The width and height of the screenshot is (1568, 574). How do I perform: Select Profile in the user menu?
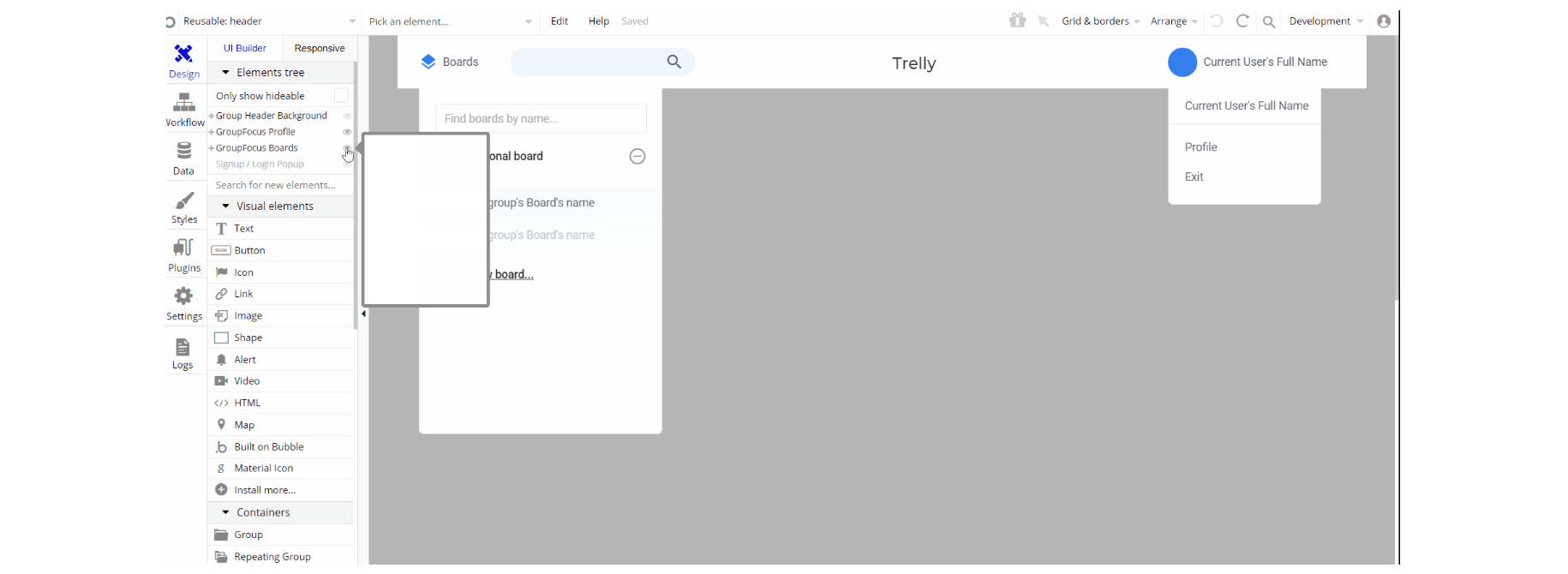[1200, 147]
